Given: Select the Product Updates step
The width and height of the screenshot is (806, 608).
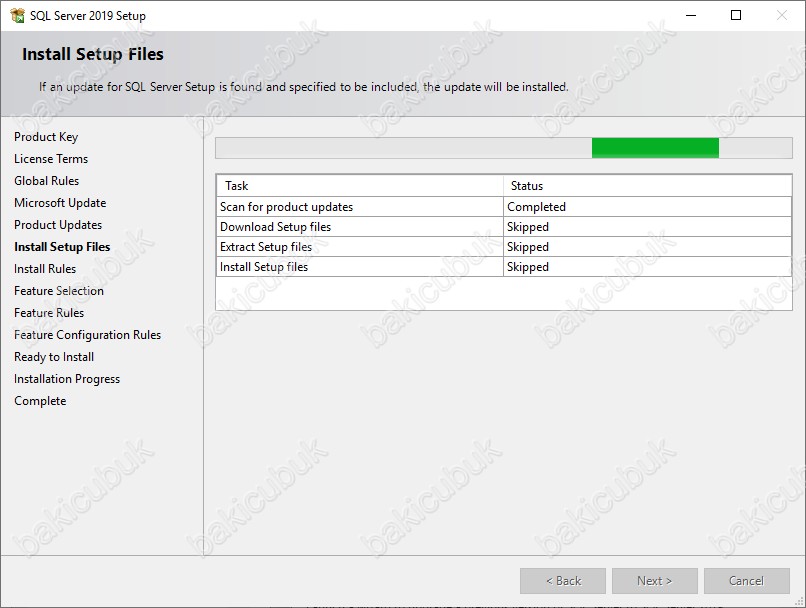Looking at the screenshot, I should point(58,225).
